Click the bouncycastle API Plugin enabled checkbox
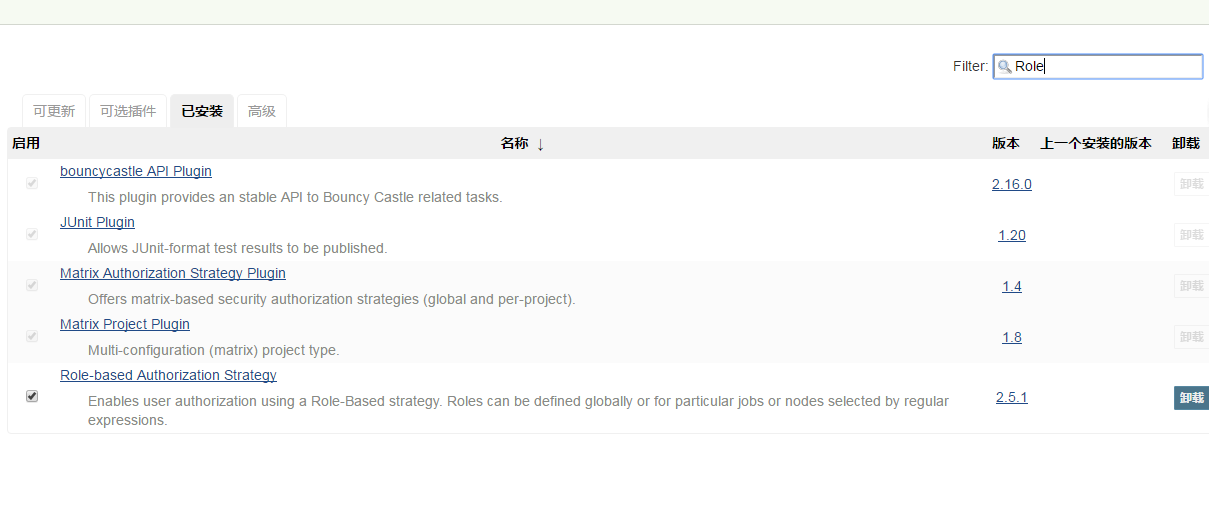Image resolution: width=1209 pixels, height=523 pixels. click(32, 183)
